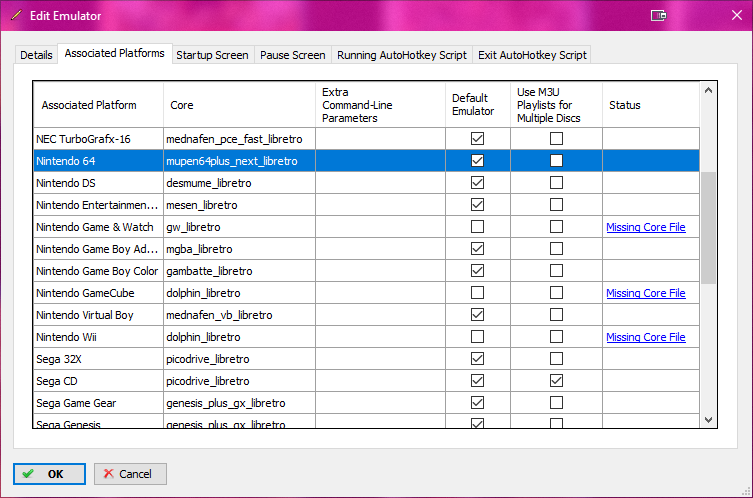Select the Nintendo Game Boy Color cell
This screenshot has width=753, height=498.
tap(98, 271)
